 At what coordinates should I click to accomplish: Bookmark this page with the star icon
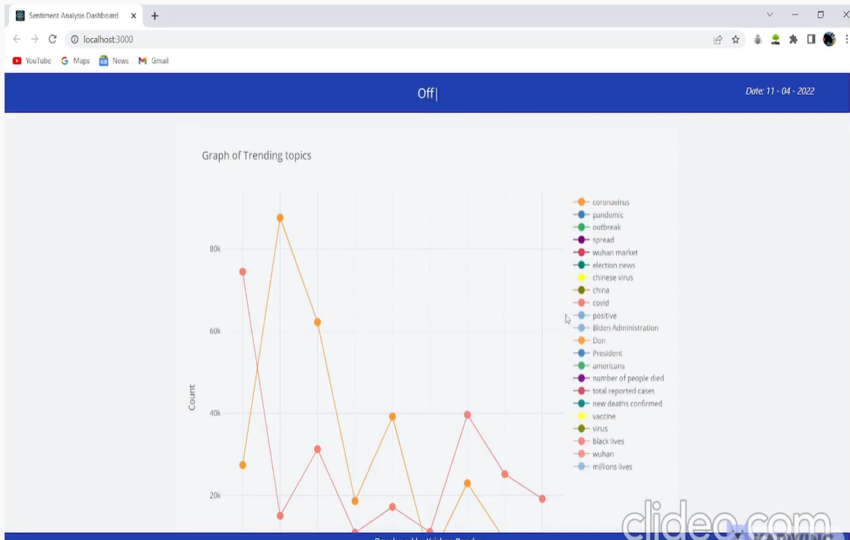pos(736,39)
